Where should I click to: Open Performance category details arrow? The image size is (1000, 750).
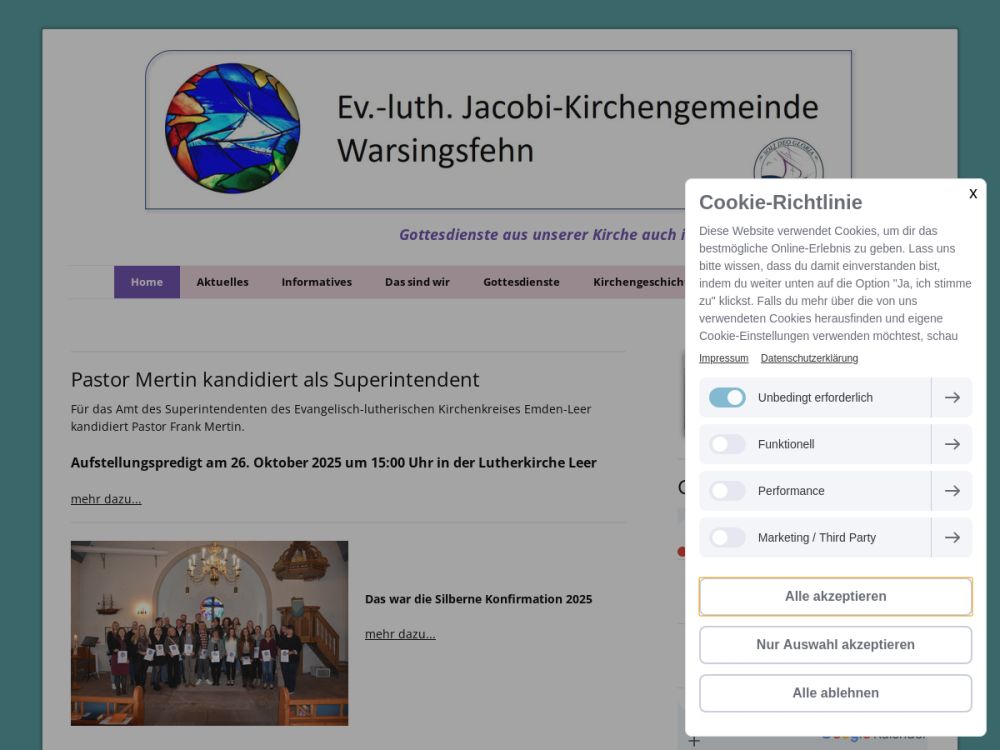coord(952,491)
